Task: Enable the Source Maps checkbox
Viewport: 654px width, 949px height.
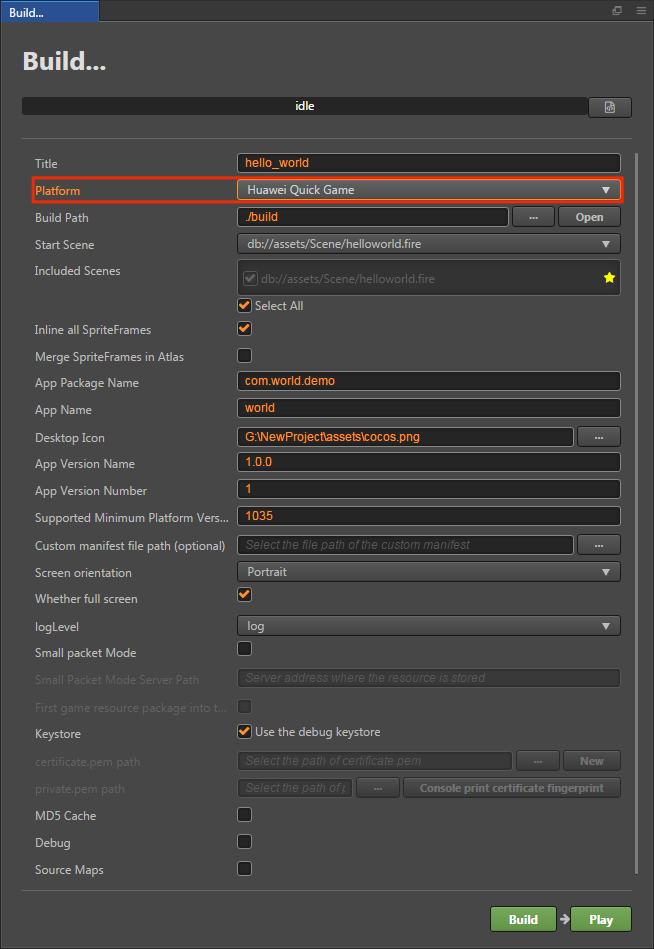Action: coord(244,869)
